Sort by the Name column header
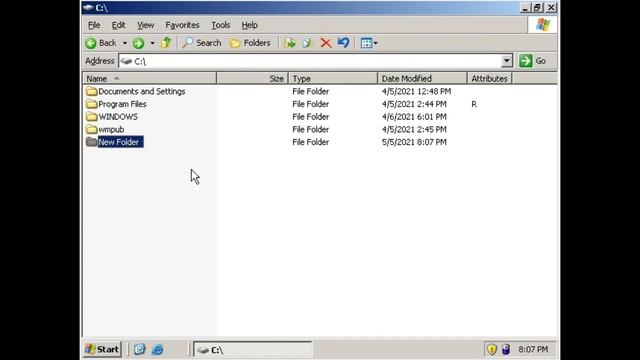This screenshot has width=640, height=360. (149, 78)
